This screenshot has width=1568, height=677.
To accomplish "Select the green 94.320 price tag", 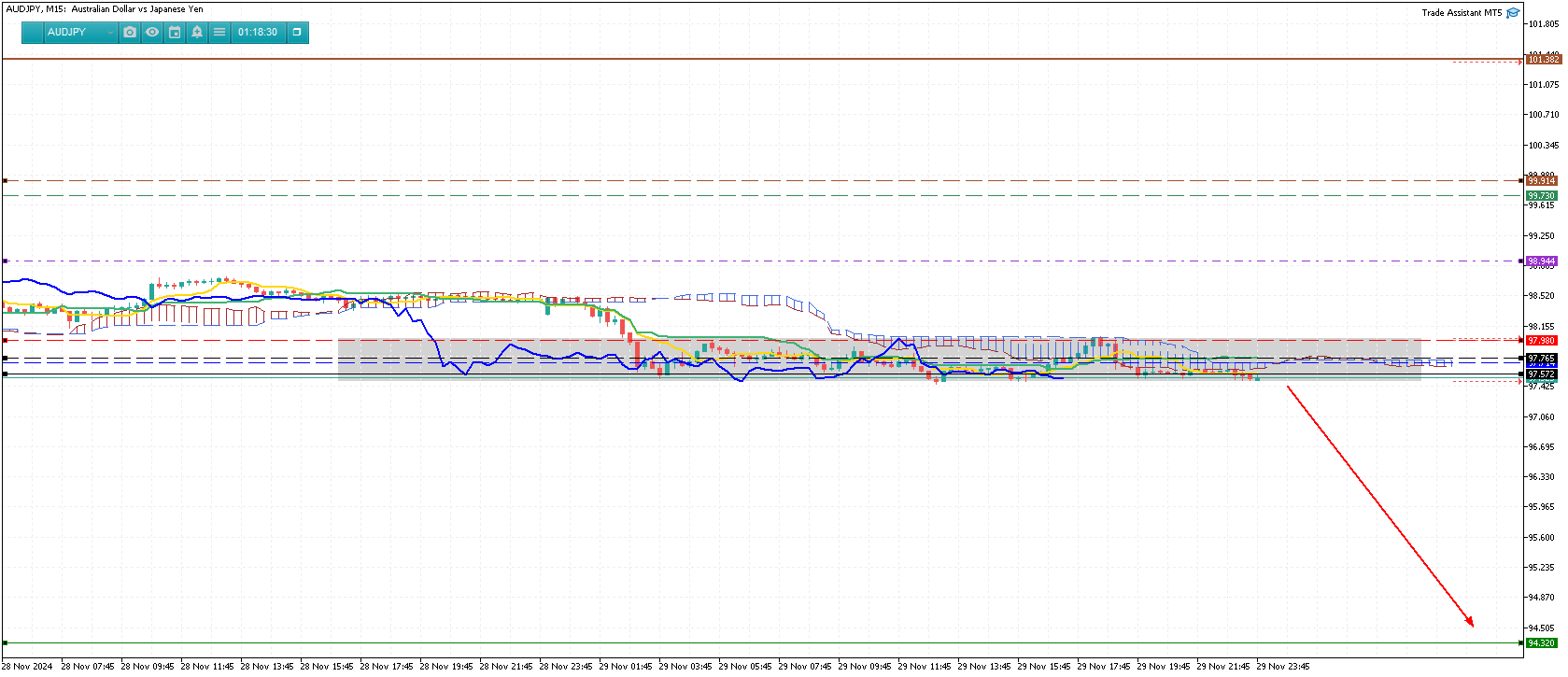I will click(x=1542, y=643).
